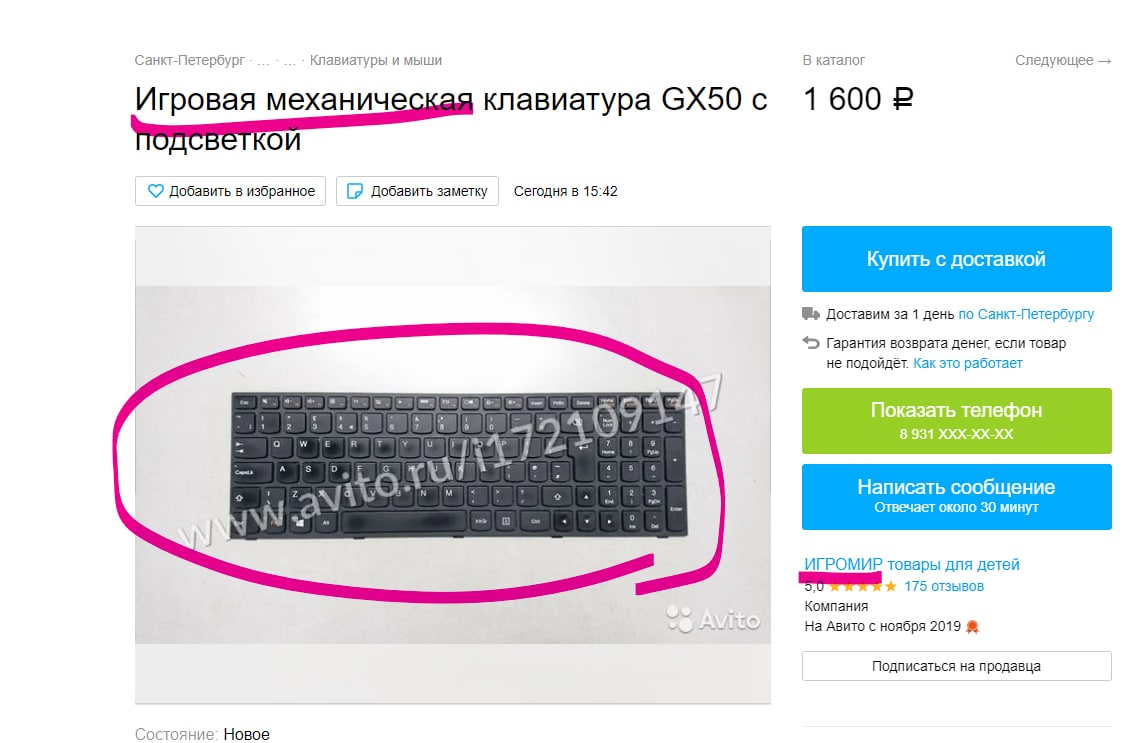
Task: Click the return guarantee arrow icon
Action: pos(811,342)
